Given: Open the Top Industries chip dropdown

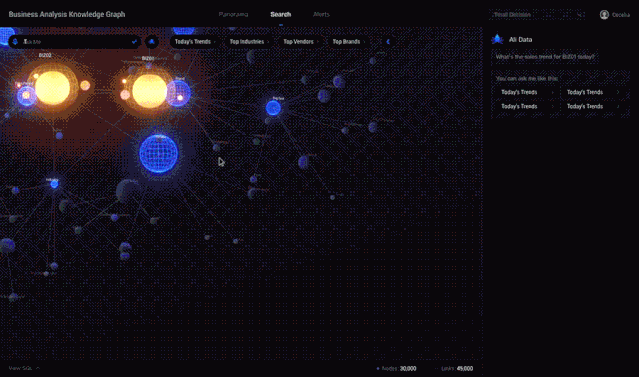Looking at the screenshot, I should (x=249, y=42).
